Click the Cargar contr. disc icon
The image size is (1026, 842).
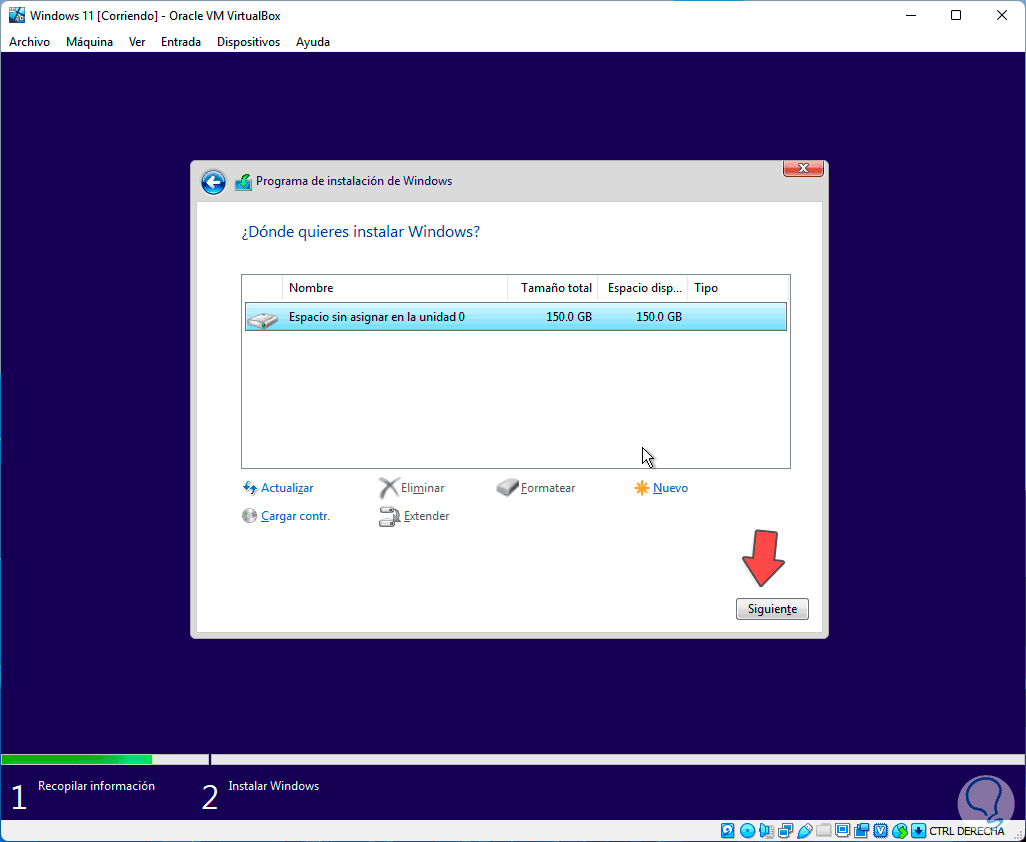[x=249, y=516]
